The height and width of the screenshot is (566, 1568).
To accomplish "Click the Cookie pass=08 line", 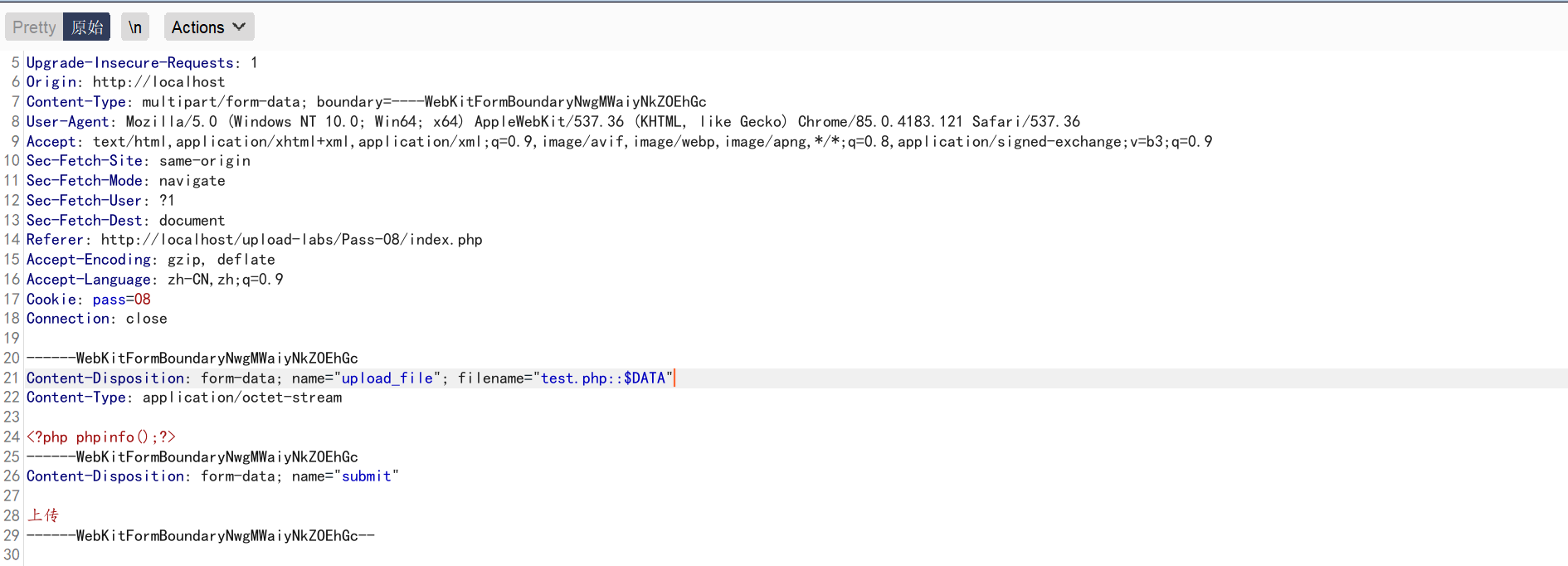I will pos(89,300).
